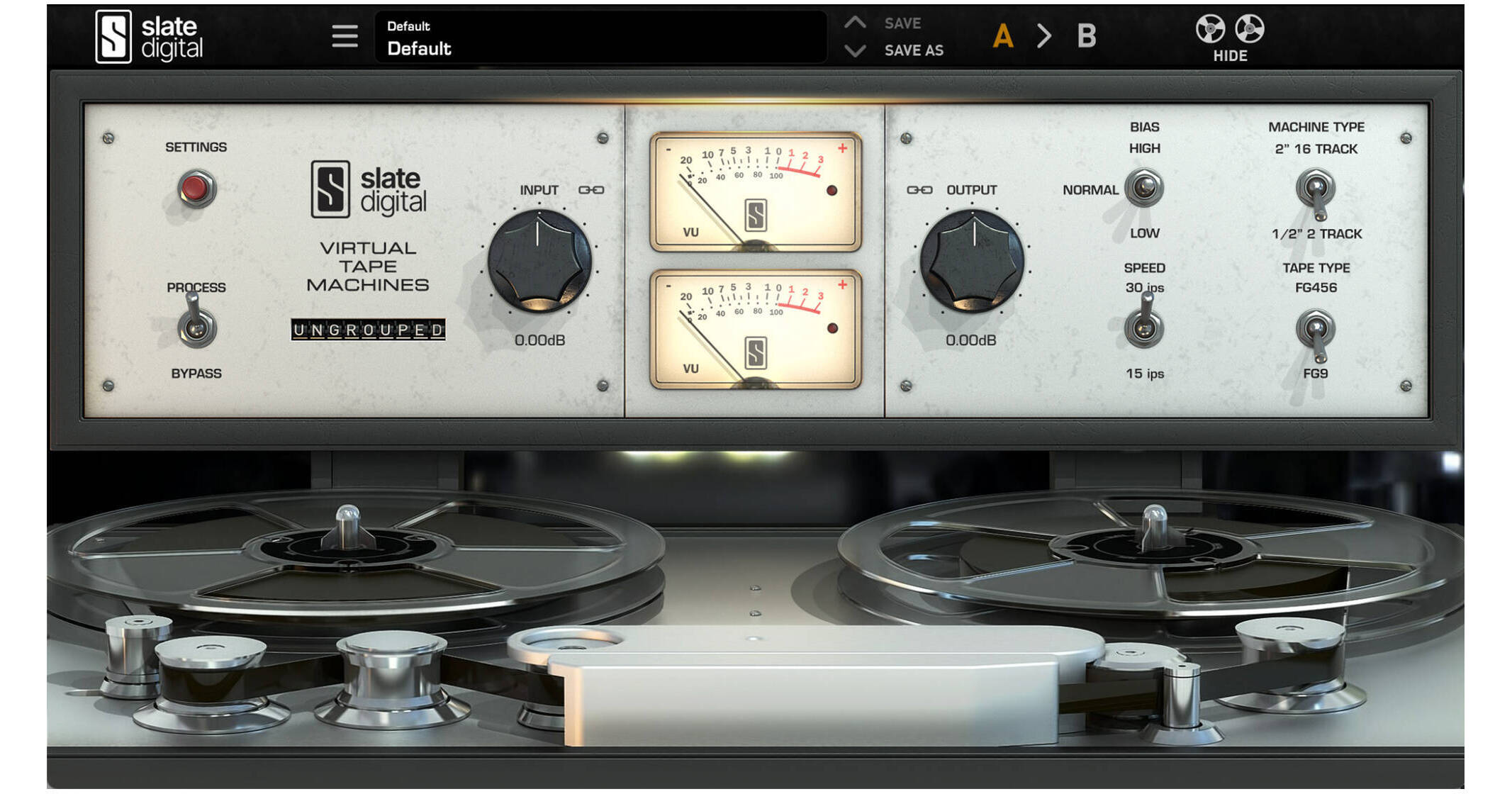
Task: Flip the Speed 30/15 ips switch
Action: pyautogui.click(x=1144, y=324)
